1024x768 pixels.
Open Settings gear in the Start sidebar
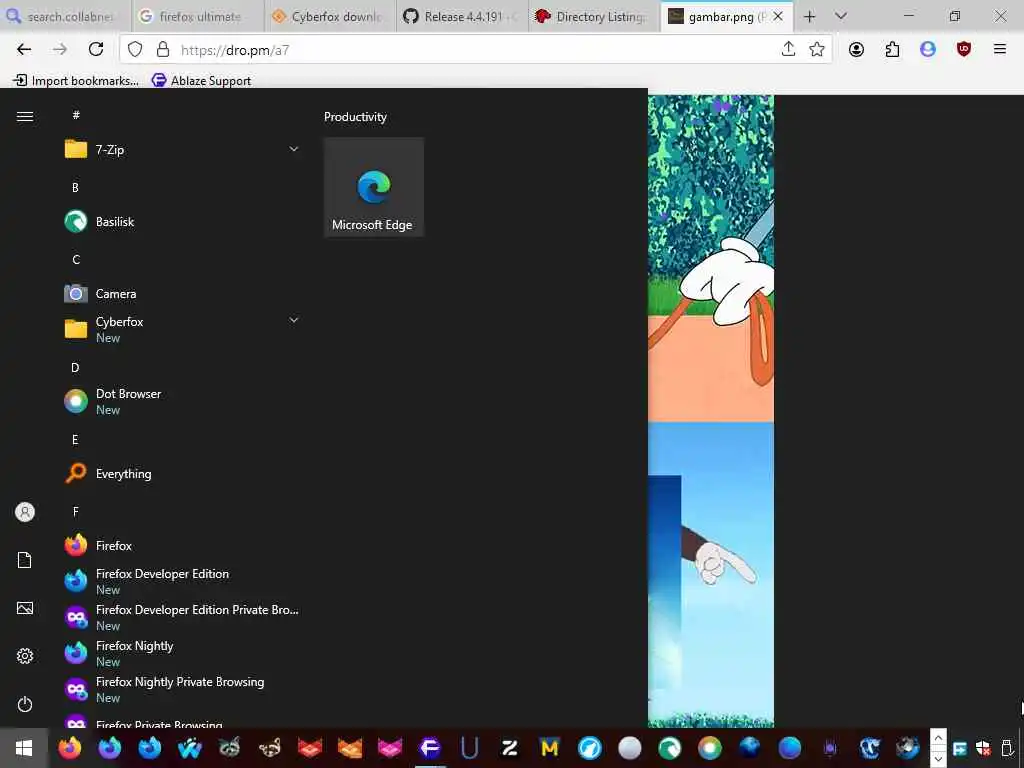point(25,656)
